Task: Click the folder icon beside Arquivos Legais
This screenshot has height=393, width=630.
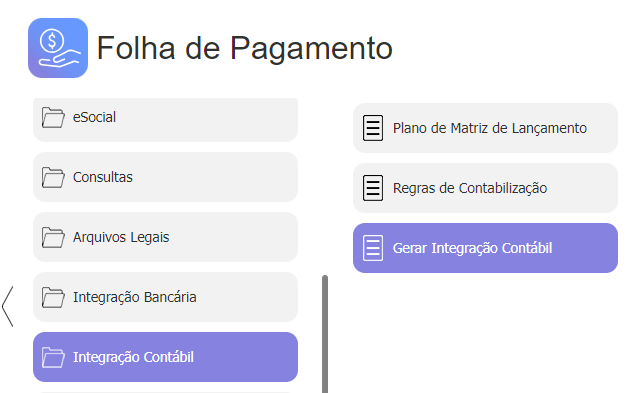Action: [53, 237]
